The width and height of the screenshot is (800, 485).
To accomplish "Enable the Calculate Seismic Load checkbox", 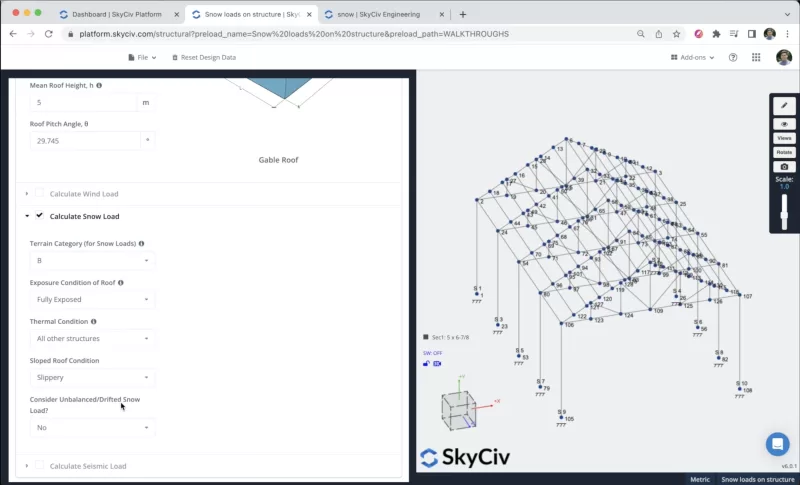I will (x=39, y=465).
